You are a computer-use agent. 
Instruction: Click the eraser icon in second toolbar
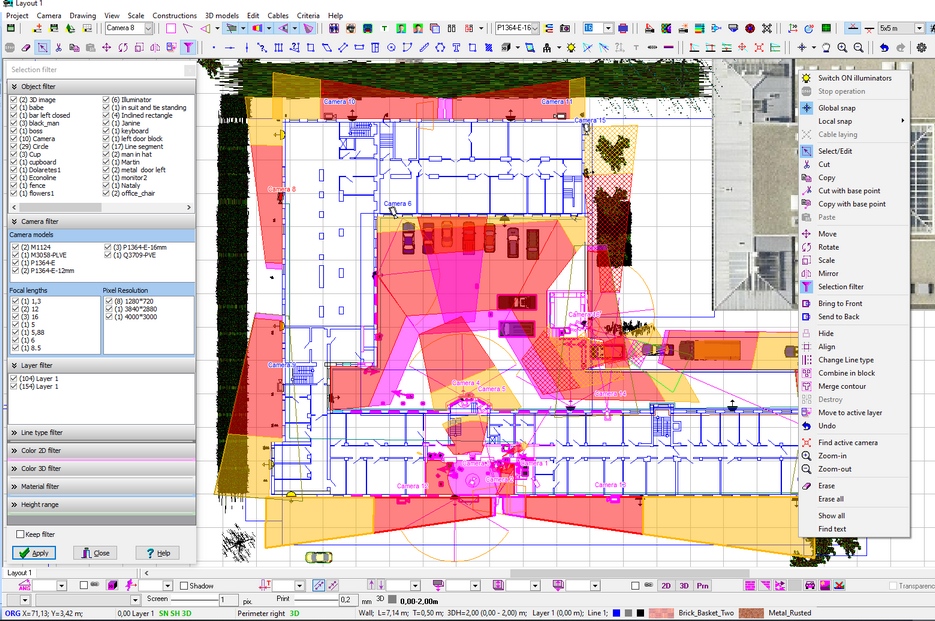tap(26, 47)
